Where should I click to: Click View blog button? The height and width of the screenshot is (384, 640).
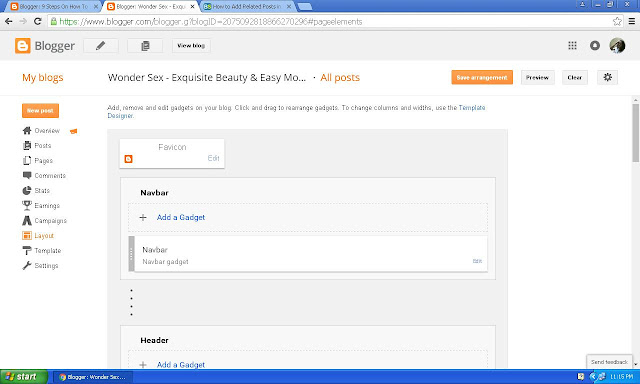click(x=191, y=46)
